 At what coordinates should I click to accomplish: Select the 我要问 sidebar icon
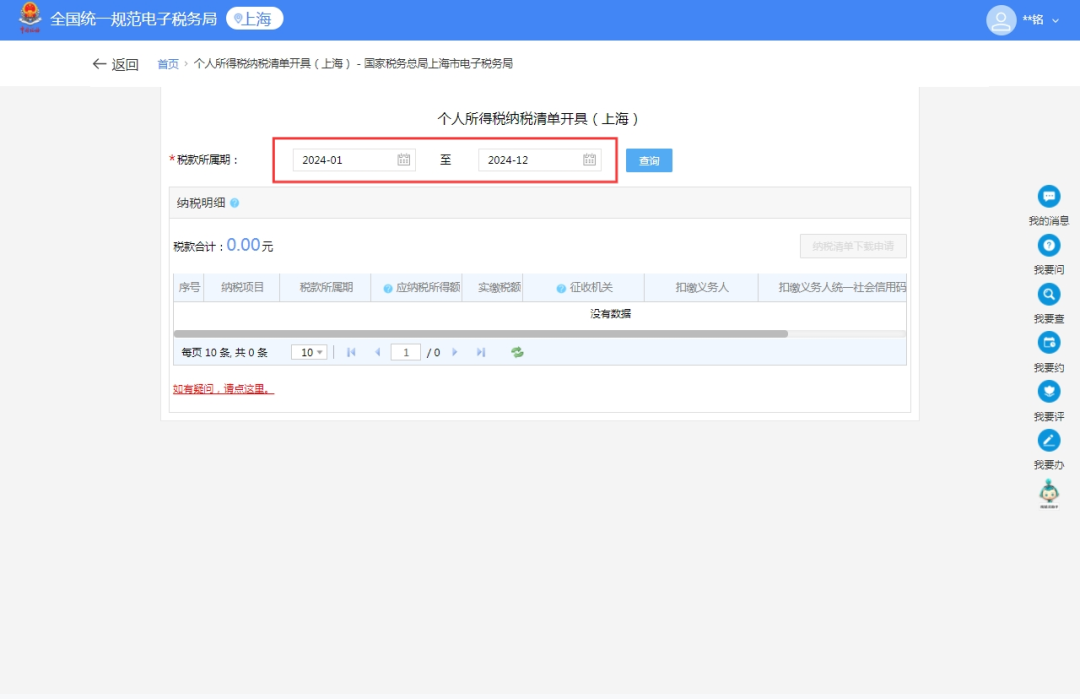click(x=1048, y=245)
